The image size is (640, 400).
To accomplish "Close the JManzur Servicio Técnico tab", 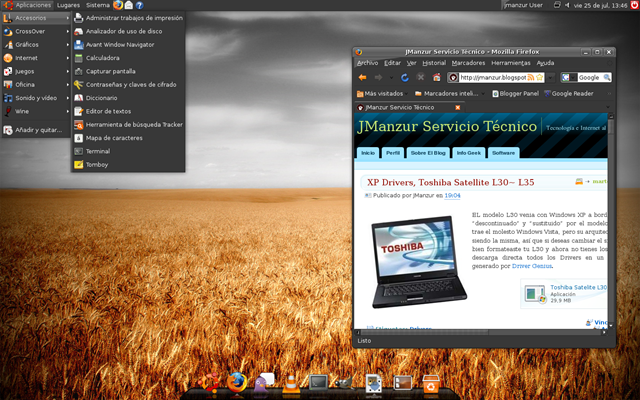I will [458, 107].
